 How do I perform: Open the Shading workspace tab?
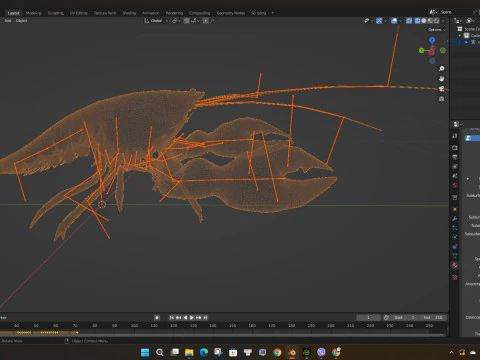(x=129, y=13)
